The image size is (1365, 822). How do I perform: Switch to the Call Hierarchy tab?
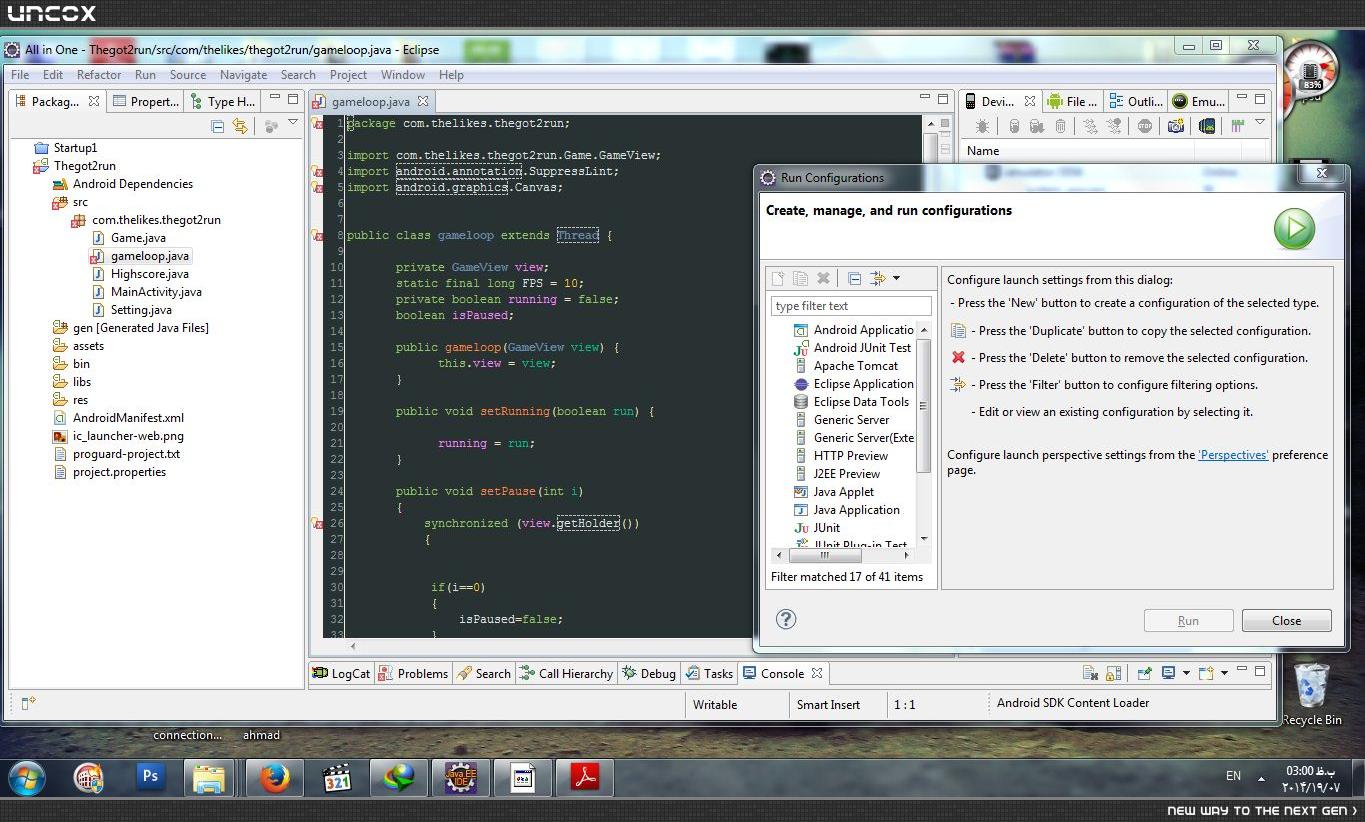566,673
